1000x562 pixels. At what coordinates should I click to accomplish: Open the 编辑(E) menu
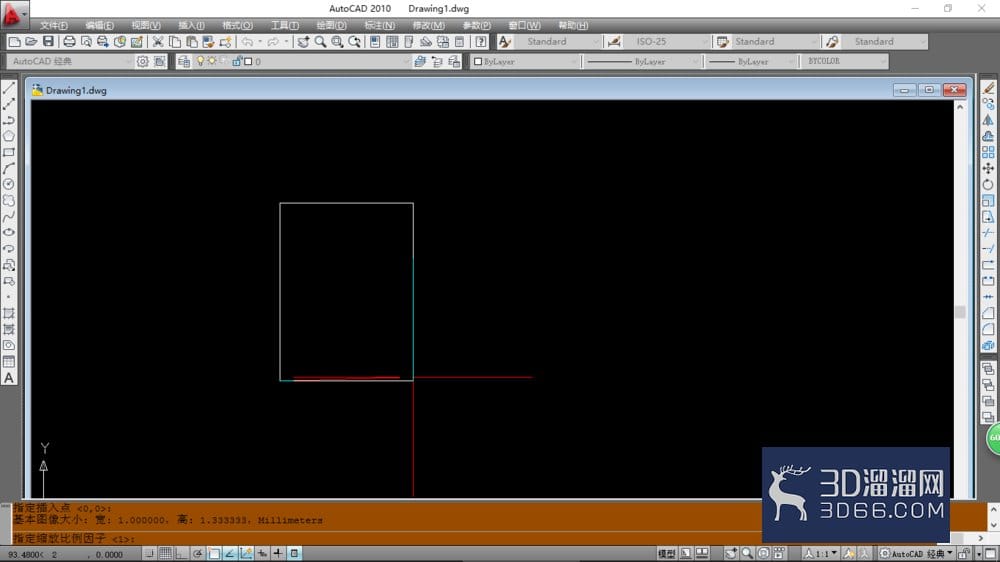click(99, 26)
